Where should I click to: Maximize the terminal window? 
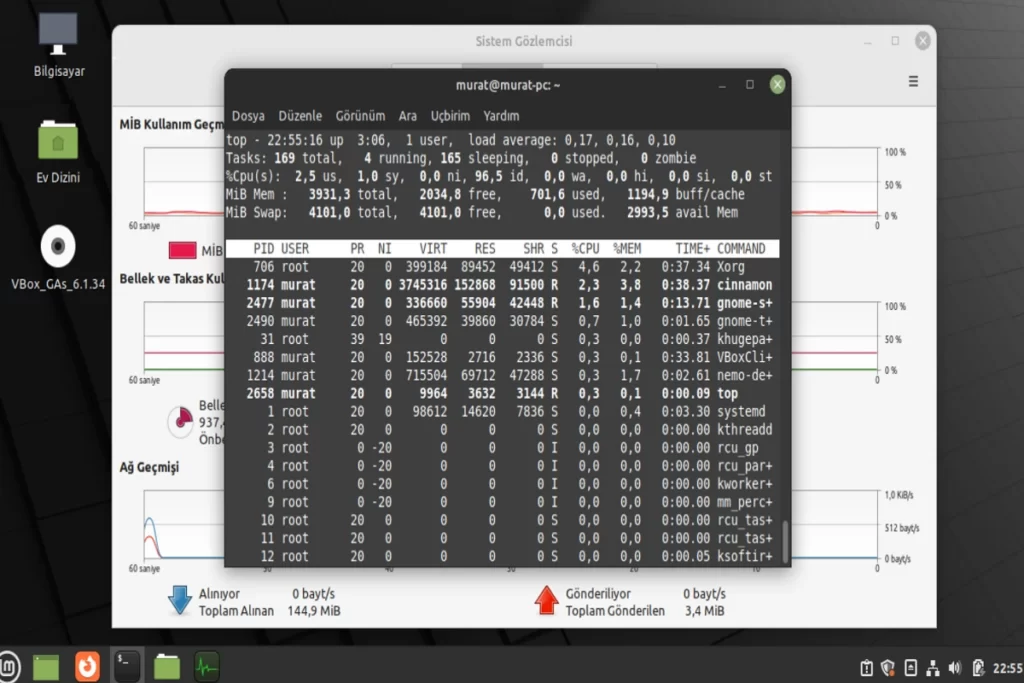[x=750, y=85]
